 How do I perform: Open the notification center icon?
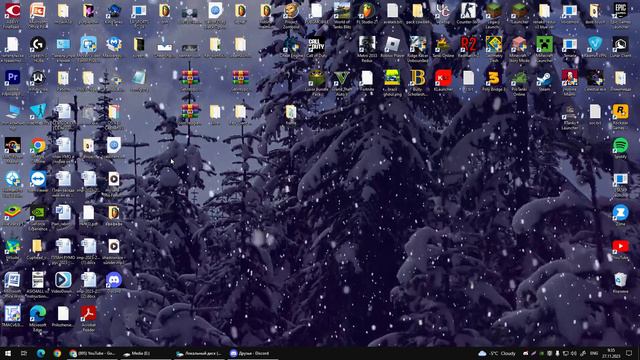tap(629, 353)
